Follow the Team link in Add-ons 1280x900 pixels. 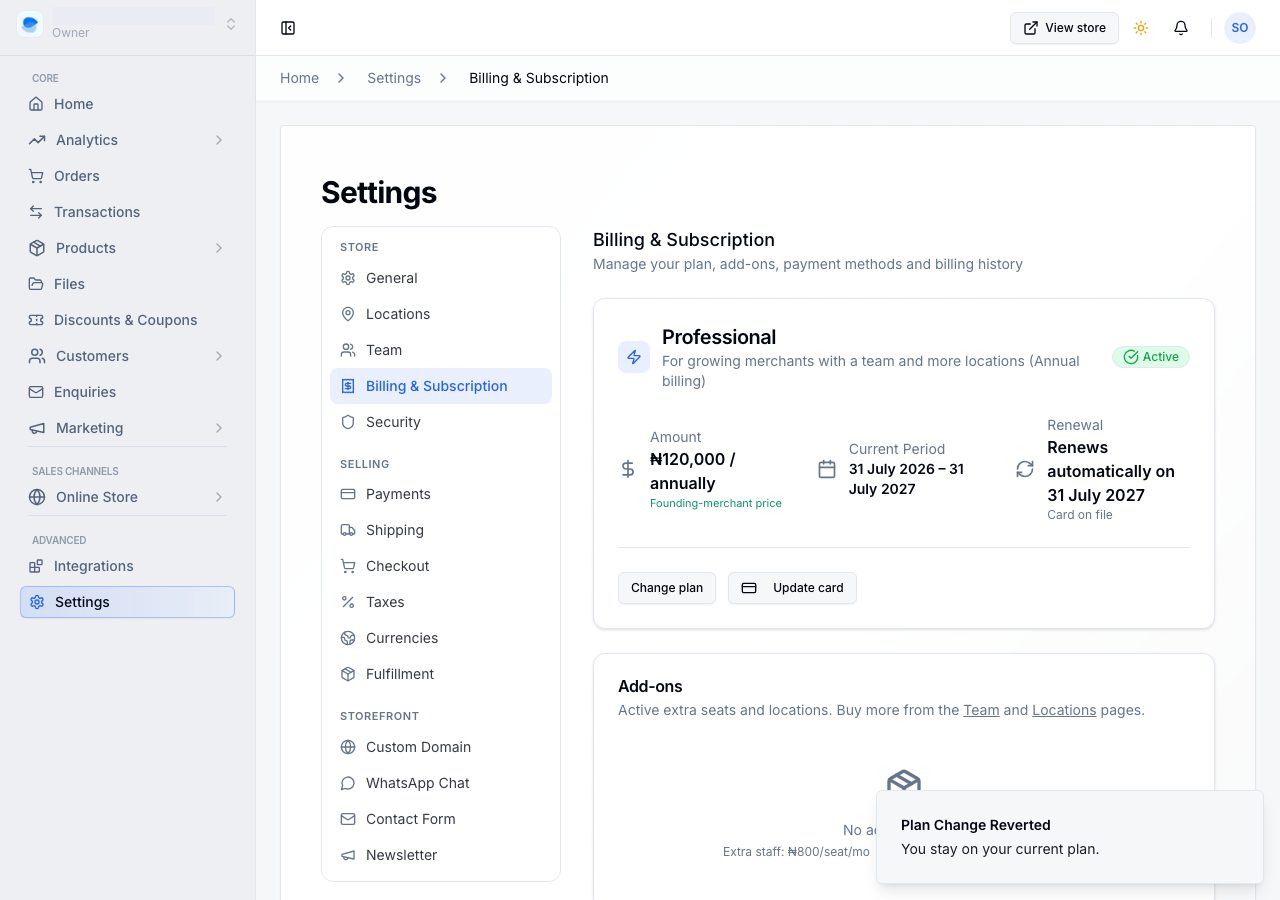981,710
